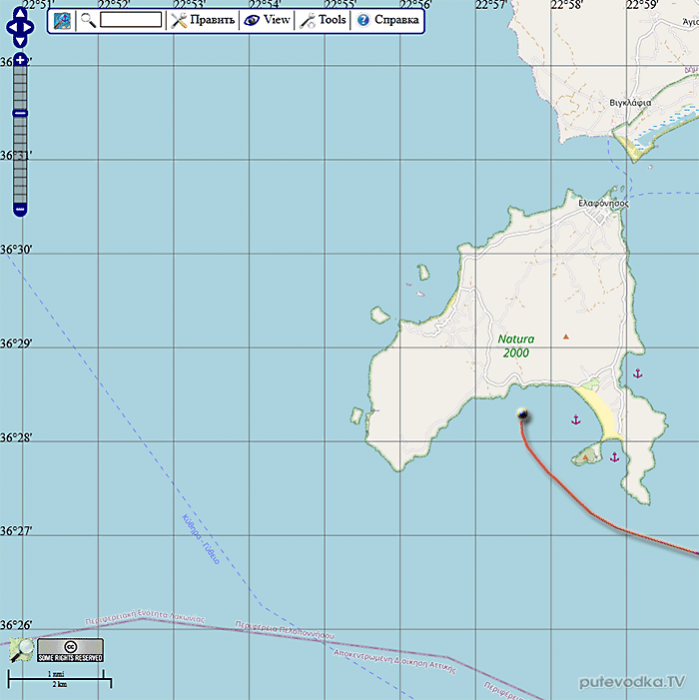Click the anchorage icon east of island

tap(637, 374)
